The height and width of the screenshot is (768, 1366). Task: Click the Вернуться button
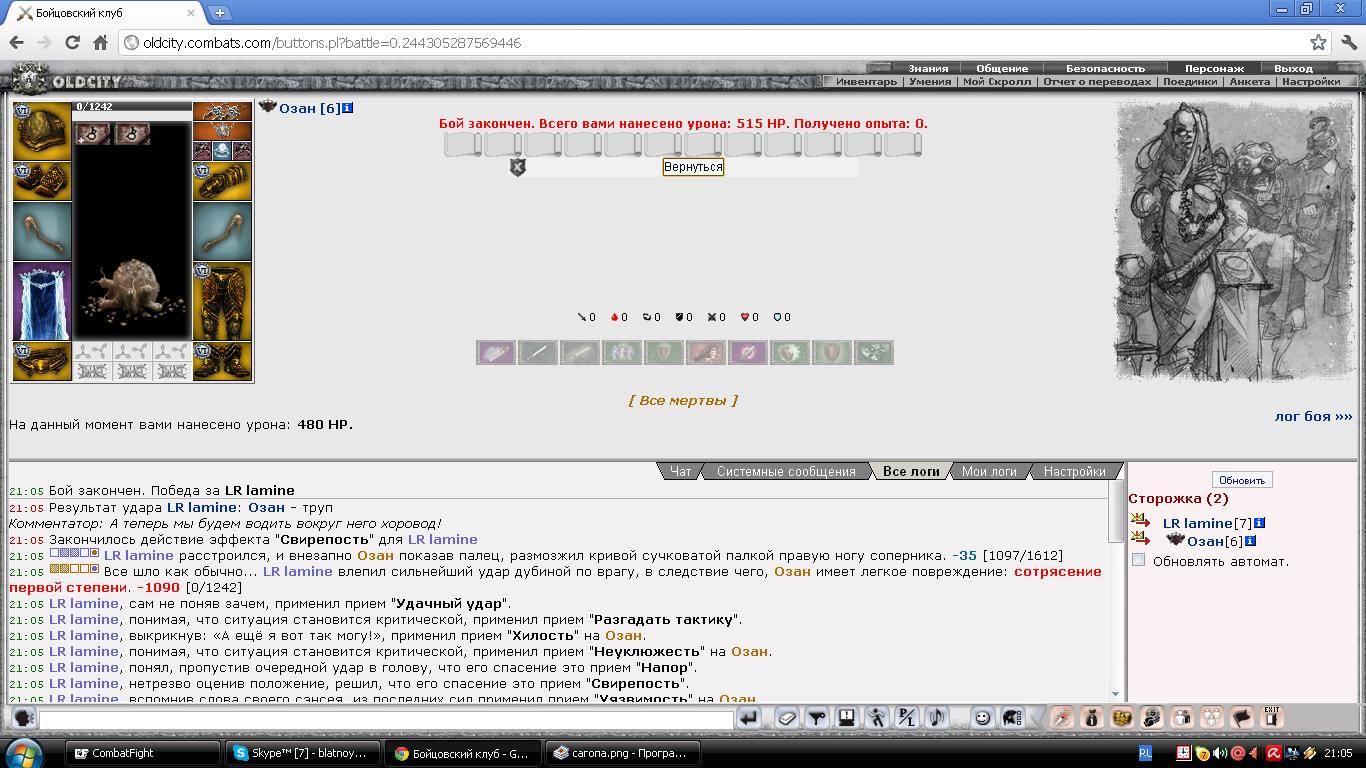[693, 167]
